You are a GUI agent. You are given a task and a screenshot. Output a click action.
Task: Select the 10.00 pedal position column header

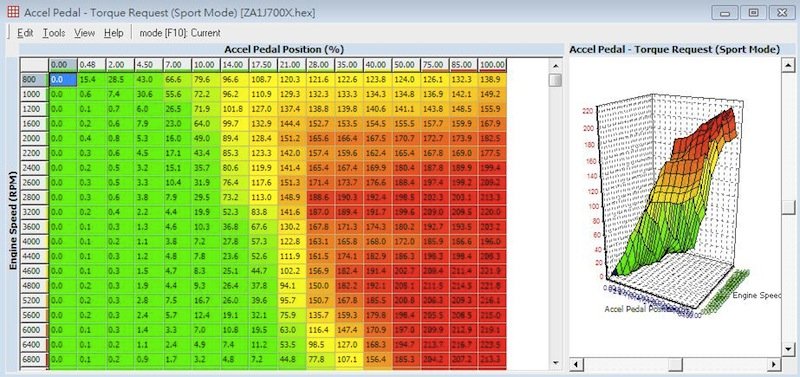pos(206,65)
